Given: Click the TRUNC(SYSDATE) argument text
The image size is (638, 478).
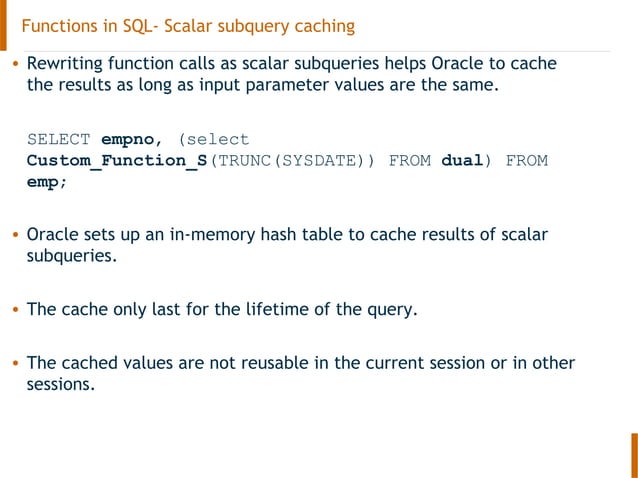Looking at the screenshot, I should pos(292,161).
